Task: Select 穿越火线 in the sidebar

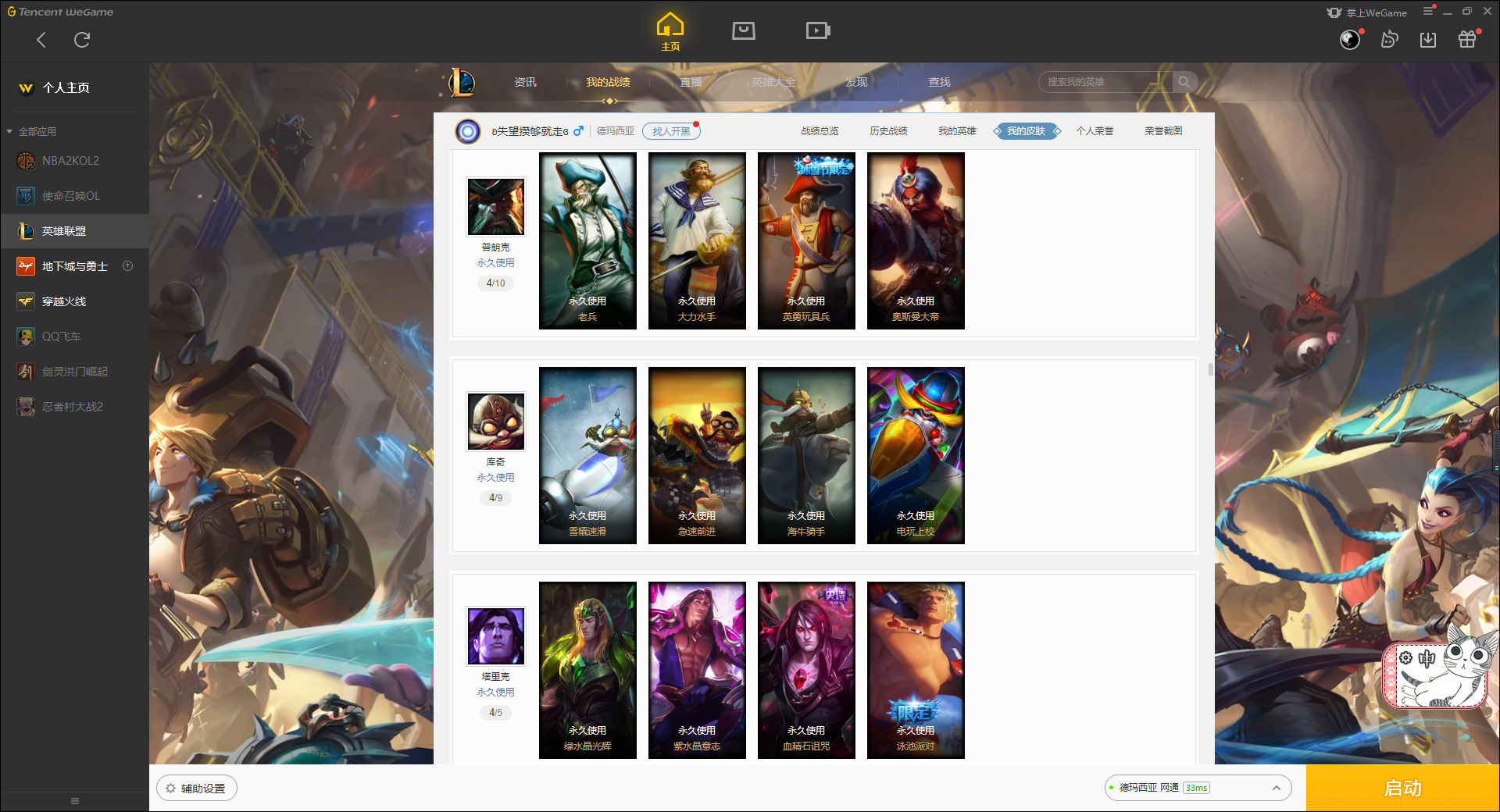Action: (x=74, y=301)
